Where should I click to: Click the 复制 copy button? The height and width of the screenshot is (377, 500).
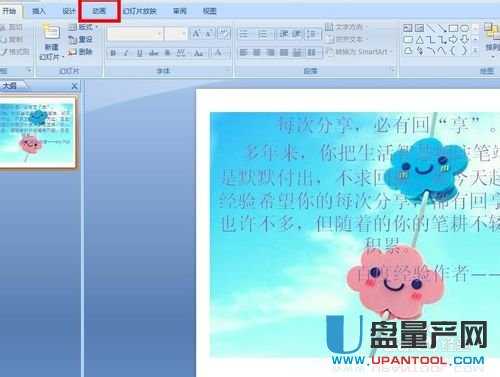click(x=12, y=40)
